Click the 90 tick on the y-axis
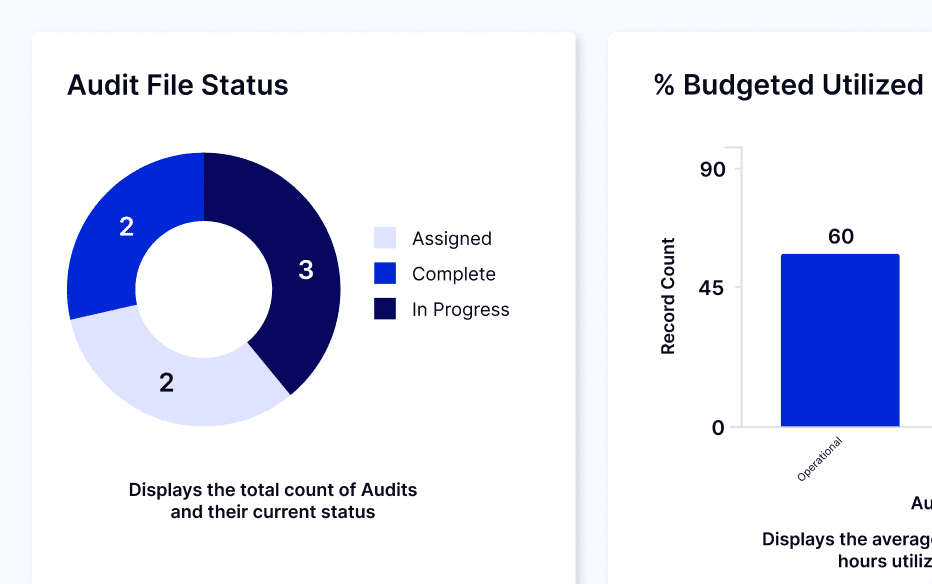Screen dimensions: 932x584 pos(712,169)
